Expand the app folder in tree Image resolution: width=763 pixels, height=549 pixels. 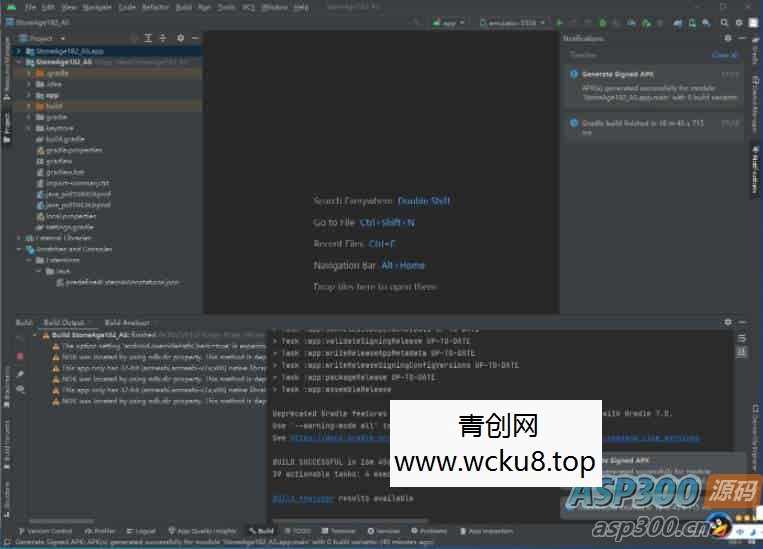(x=28, y=95)
